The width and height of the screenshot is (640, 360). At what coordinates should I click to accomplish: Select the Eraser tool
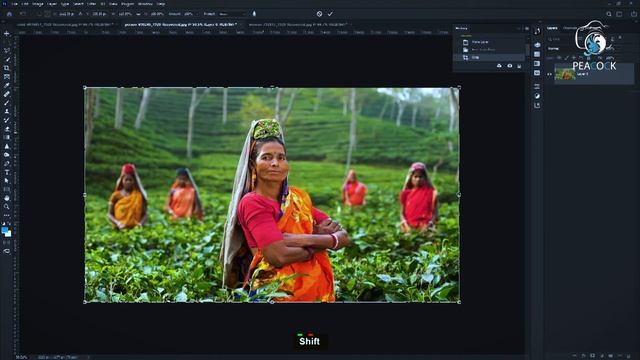coord(7,129)
